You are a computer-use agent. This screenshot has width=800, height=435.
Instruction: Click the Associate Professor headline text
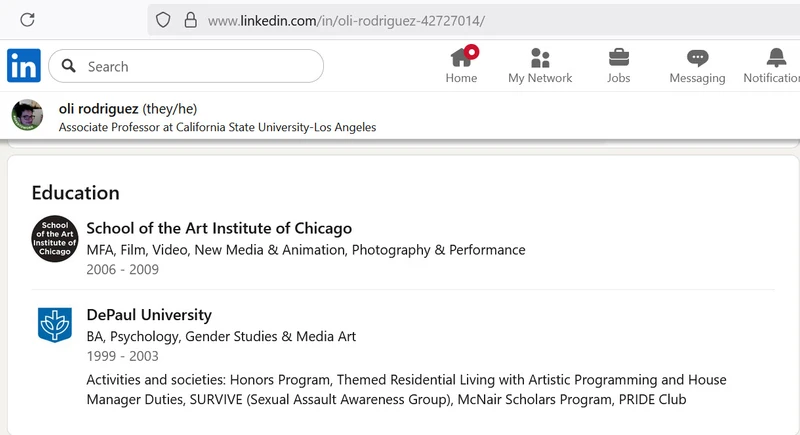click(x=217, y=127)
